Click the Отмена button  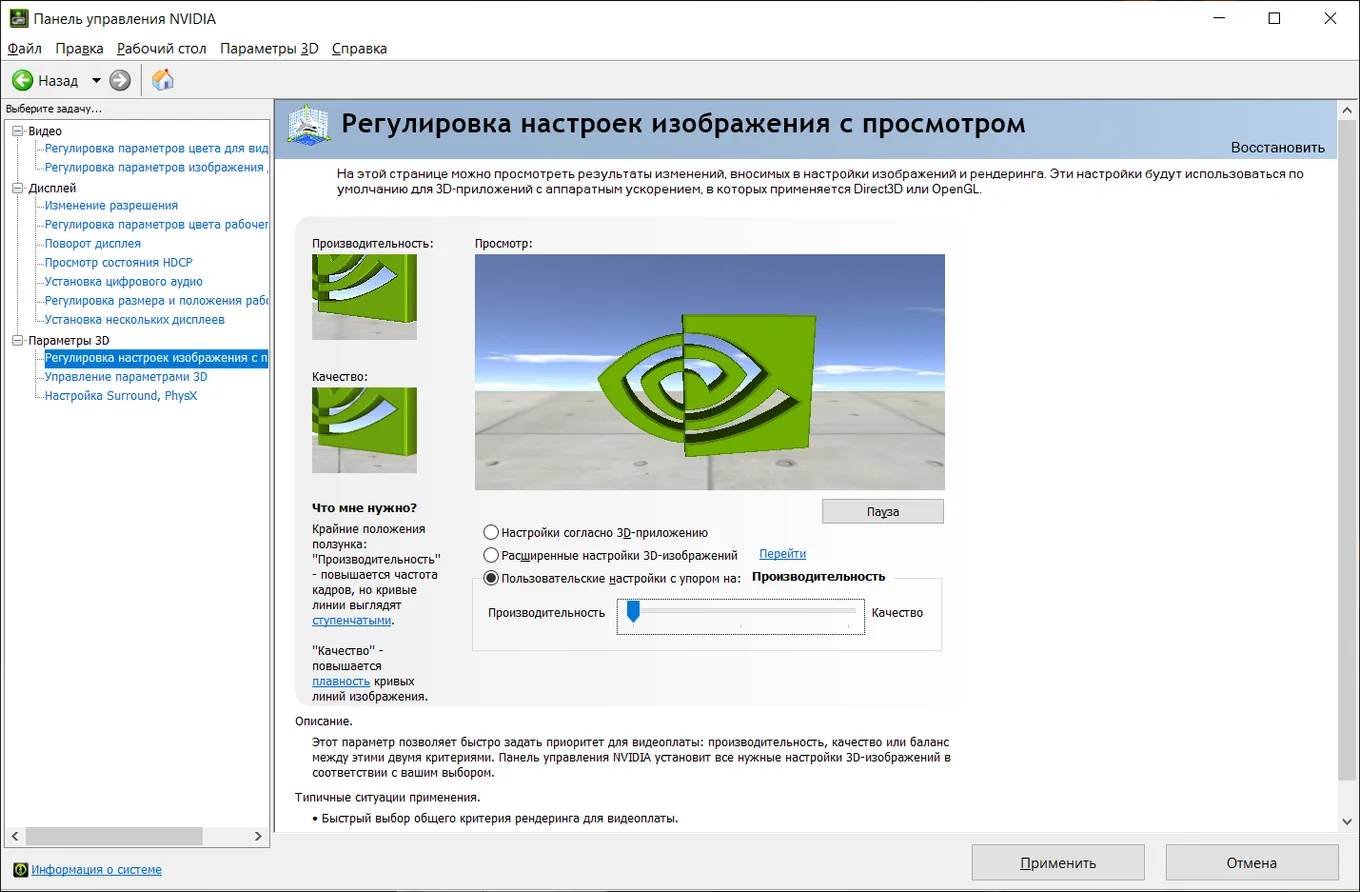tap(1252, 863)
